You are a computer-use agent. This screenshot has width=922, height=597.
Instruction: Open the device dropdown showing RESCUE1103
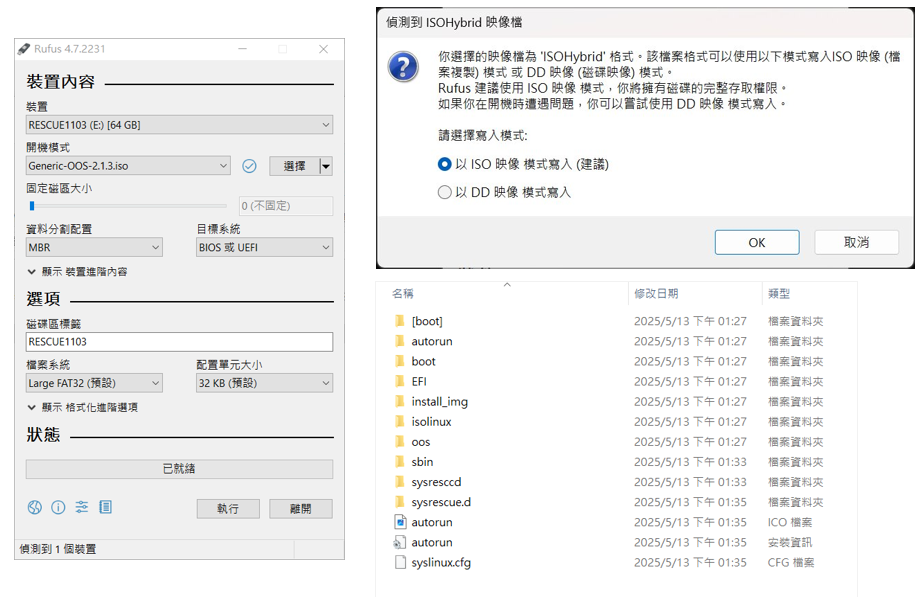pos(179,125)
